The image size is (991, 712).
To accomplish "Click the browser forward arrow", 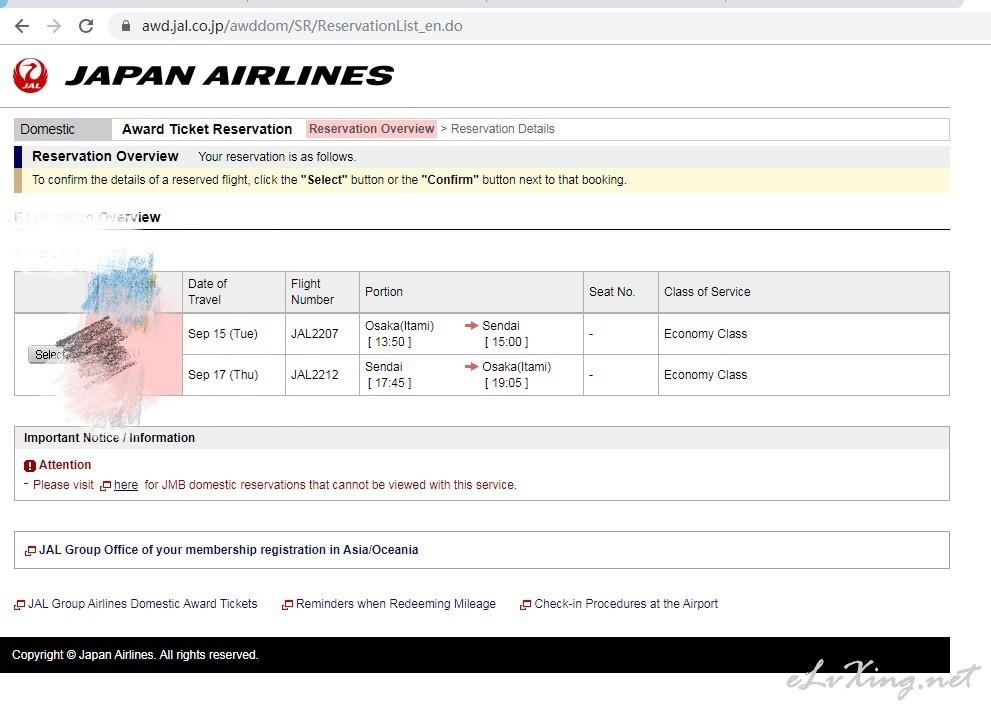I will point(54,26).
